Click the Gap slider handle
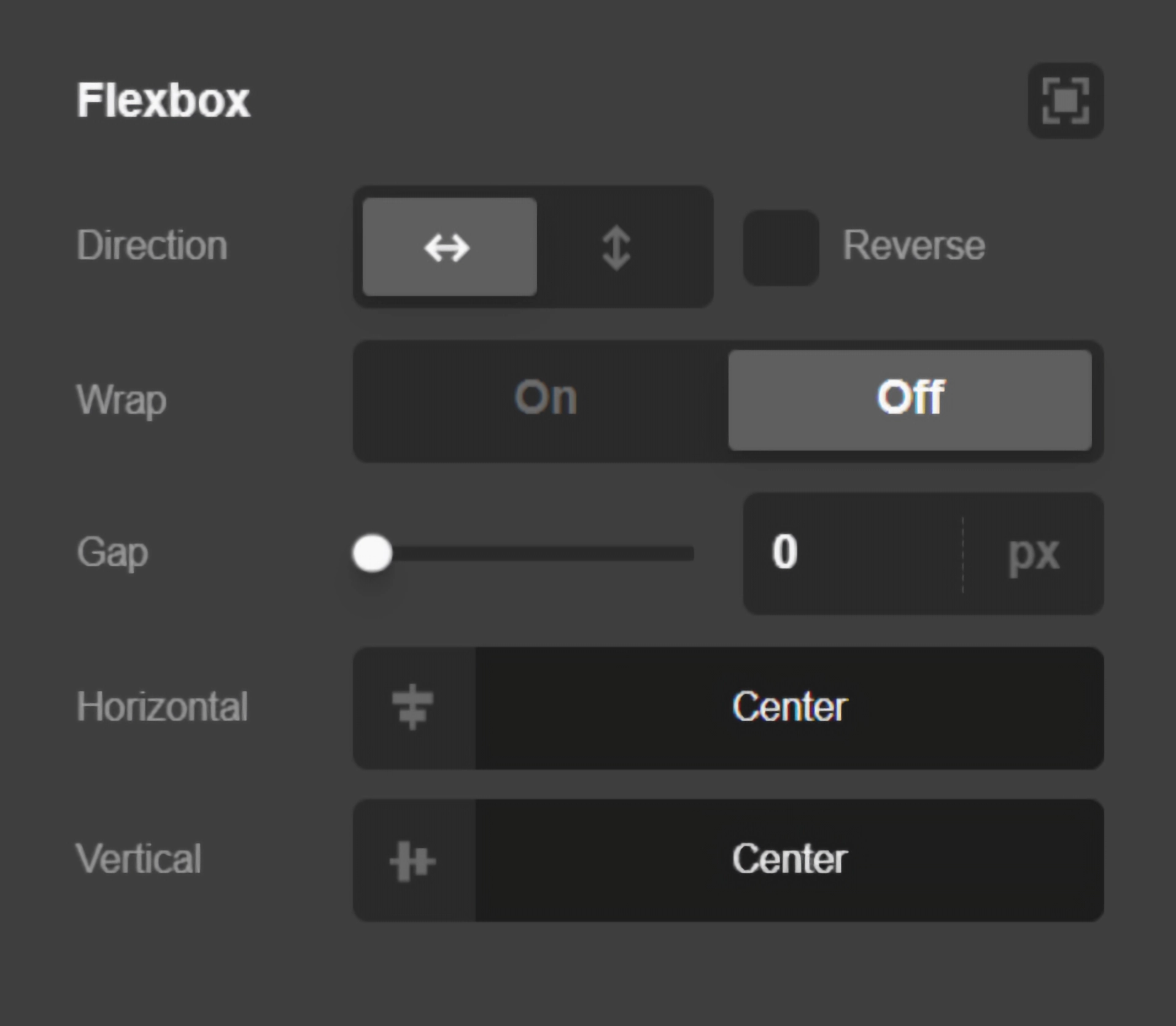Image resolution: width=1176 pixels, height=1026 pixels. coord(372,553)
